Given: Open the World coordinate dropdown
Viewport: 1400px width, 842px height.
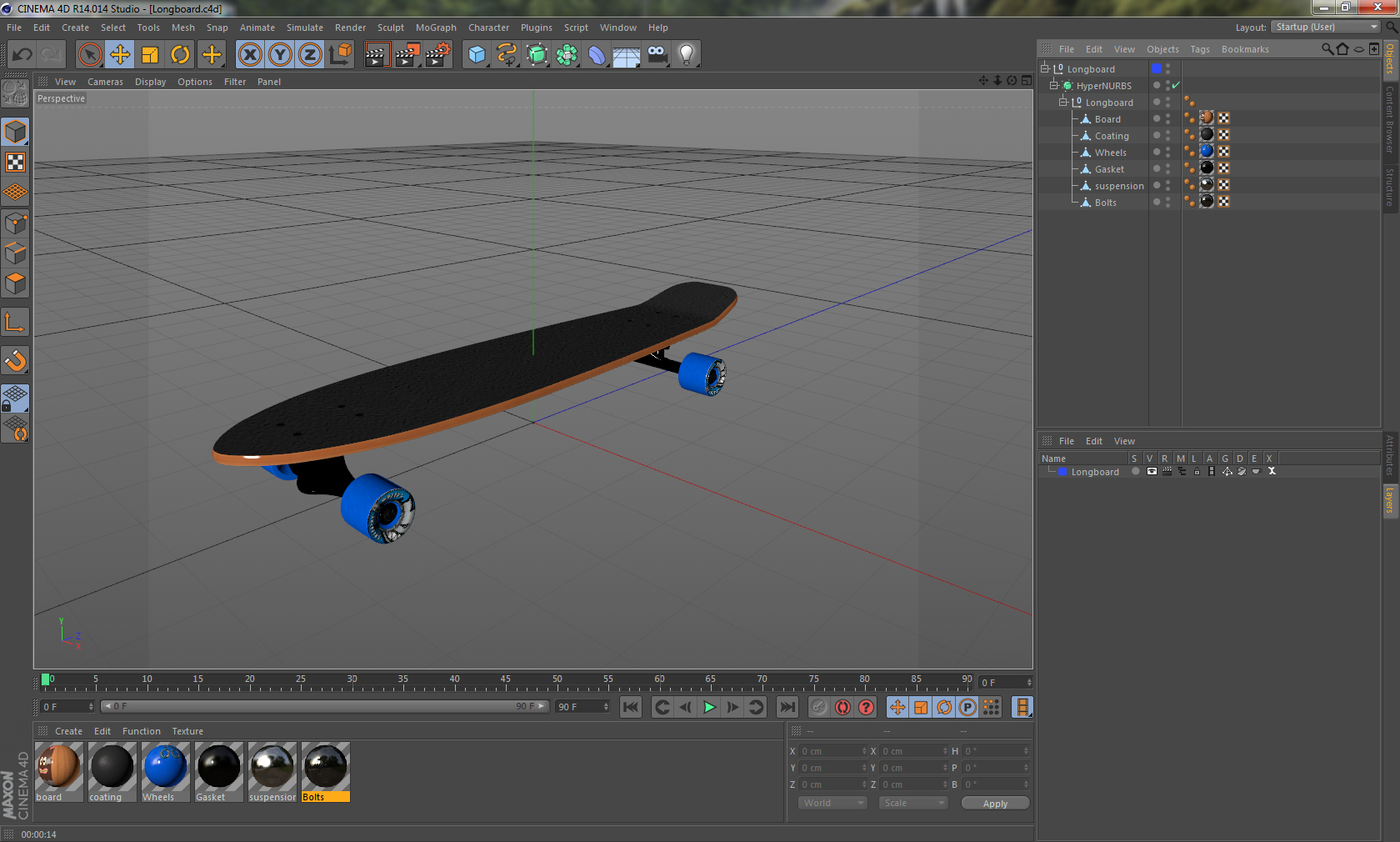Looking at the screenshot, I should pyautogui.click(x=832, y=803).
